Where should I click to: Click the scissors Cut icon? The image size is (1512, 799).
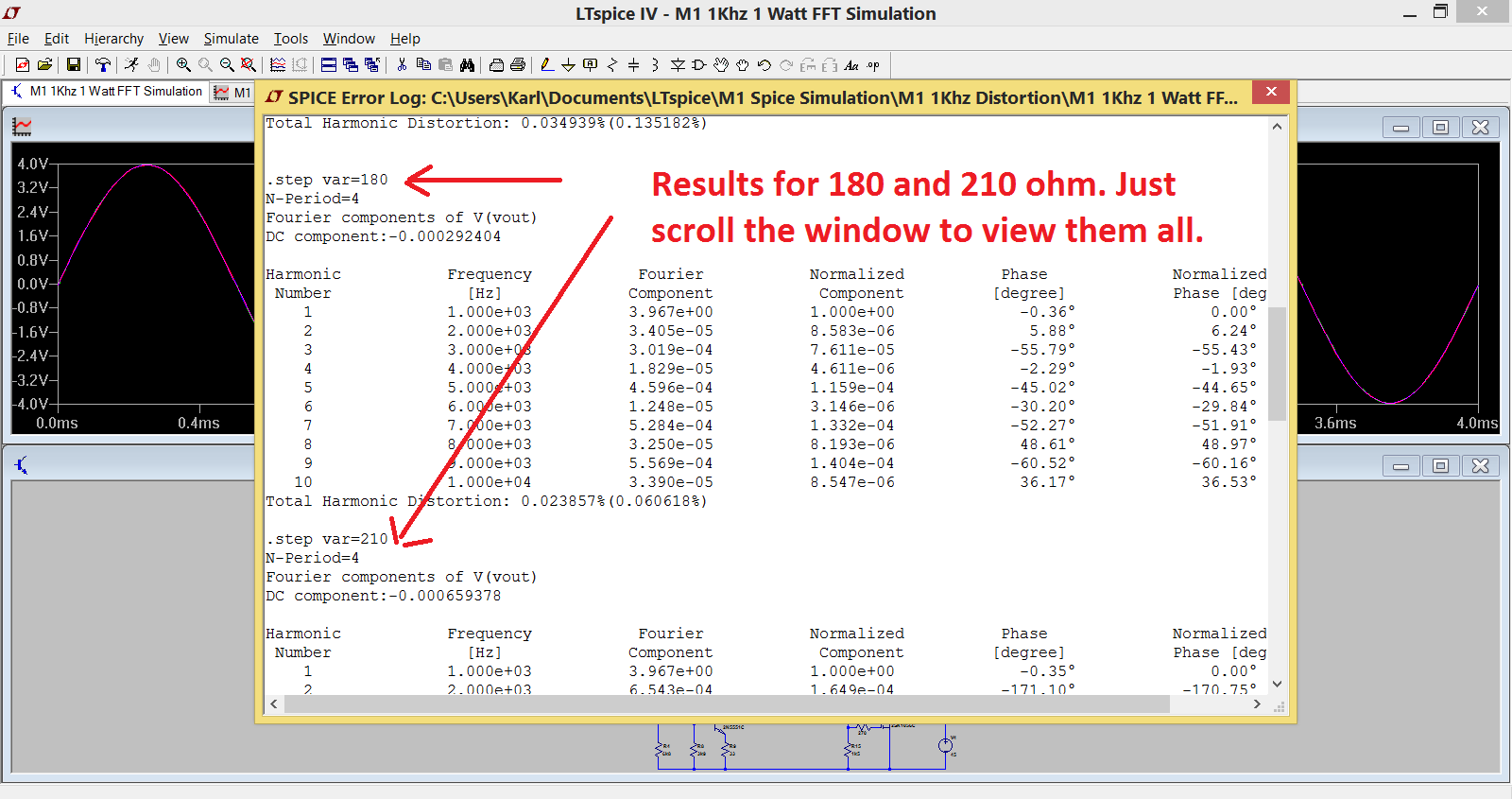[402, 65]
